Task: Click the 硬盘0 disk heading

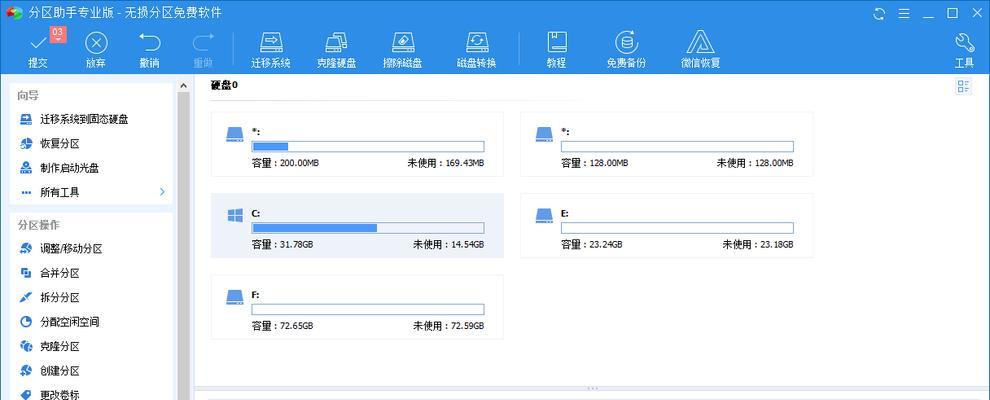Action: coord(224,85)
